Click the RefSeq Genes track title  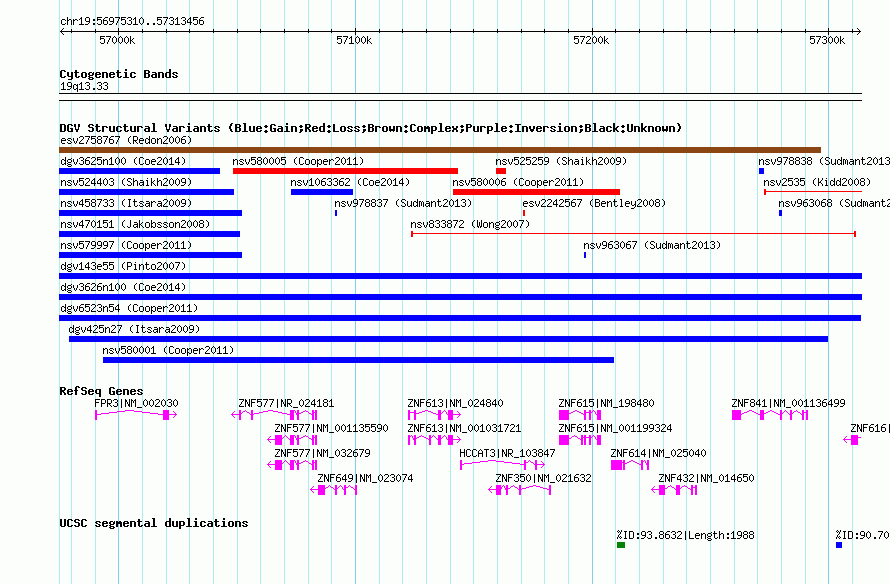click(101, 390)
